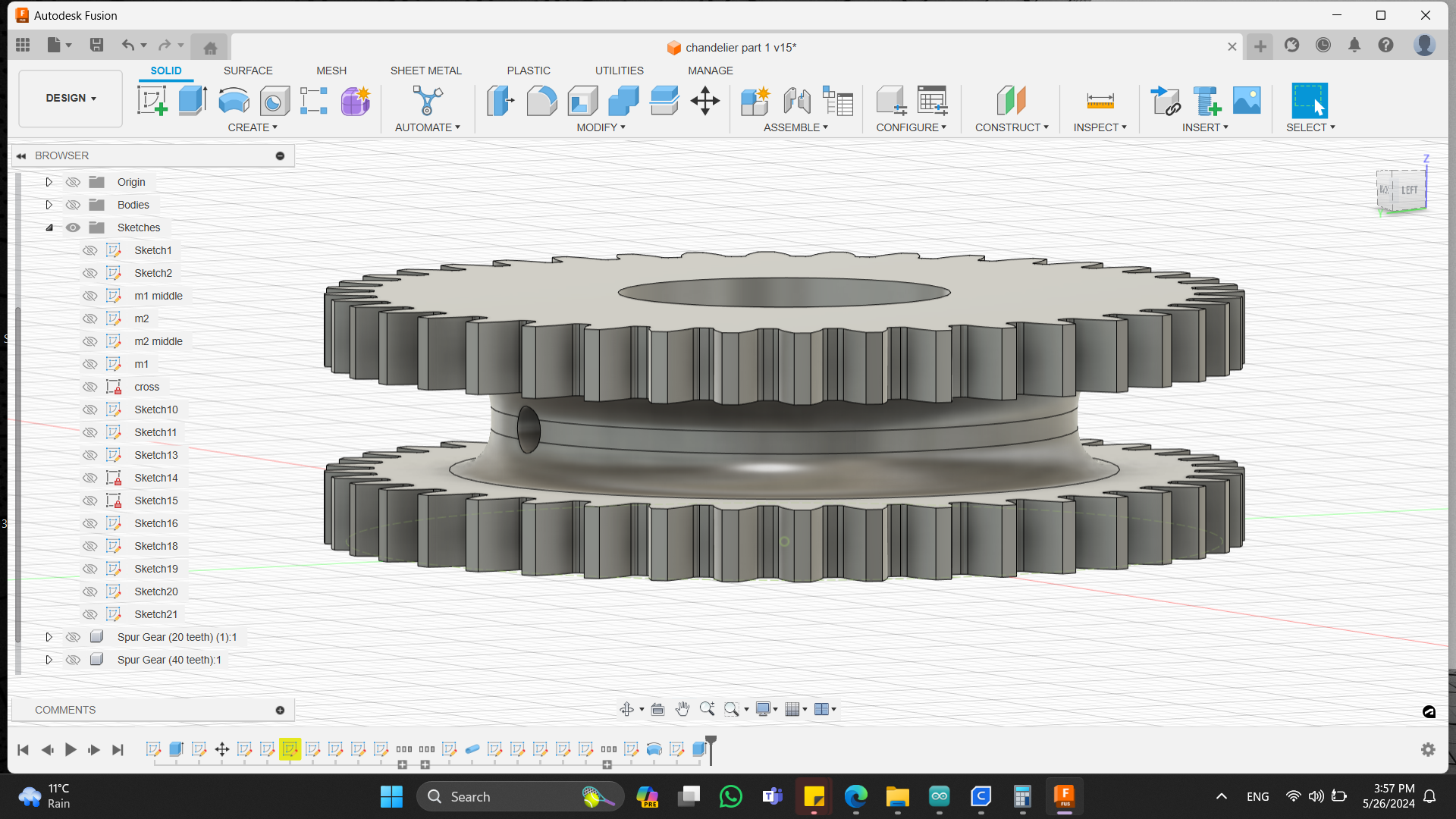This screenshot has width=1456, height=819.
Task: Hide the Sketches folder
Action: 73,227
